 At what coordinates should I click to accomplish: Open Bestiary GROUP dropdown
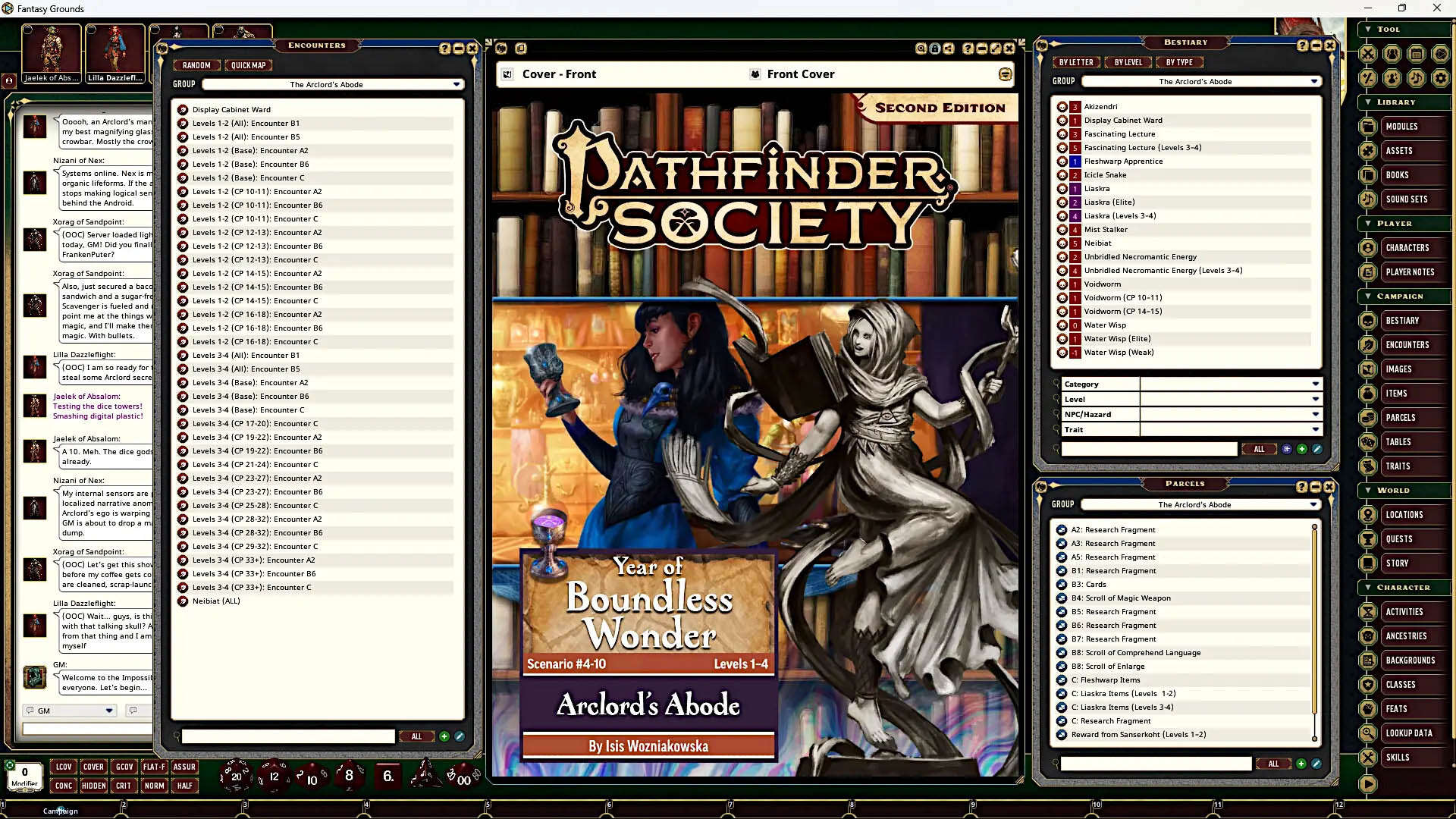[x=1201, y=81]
